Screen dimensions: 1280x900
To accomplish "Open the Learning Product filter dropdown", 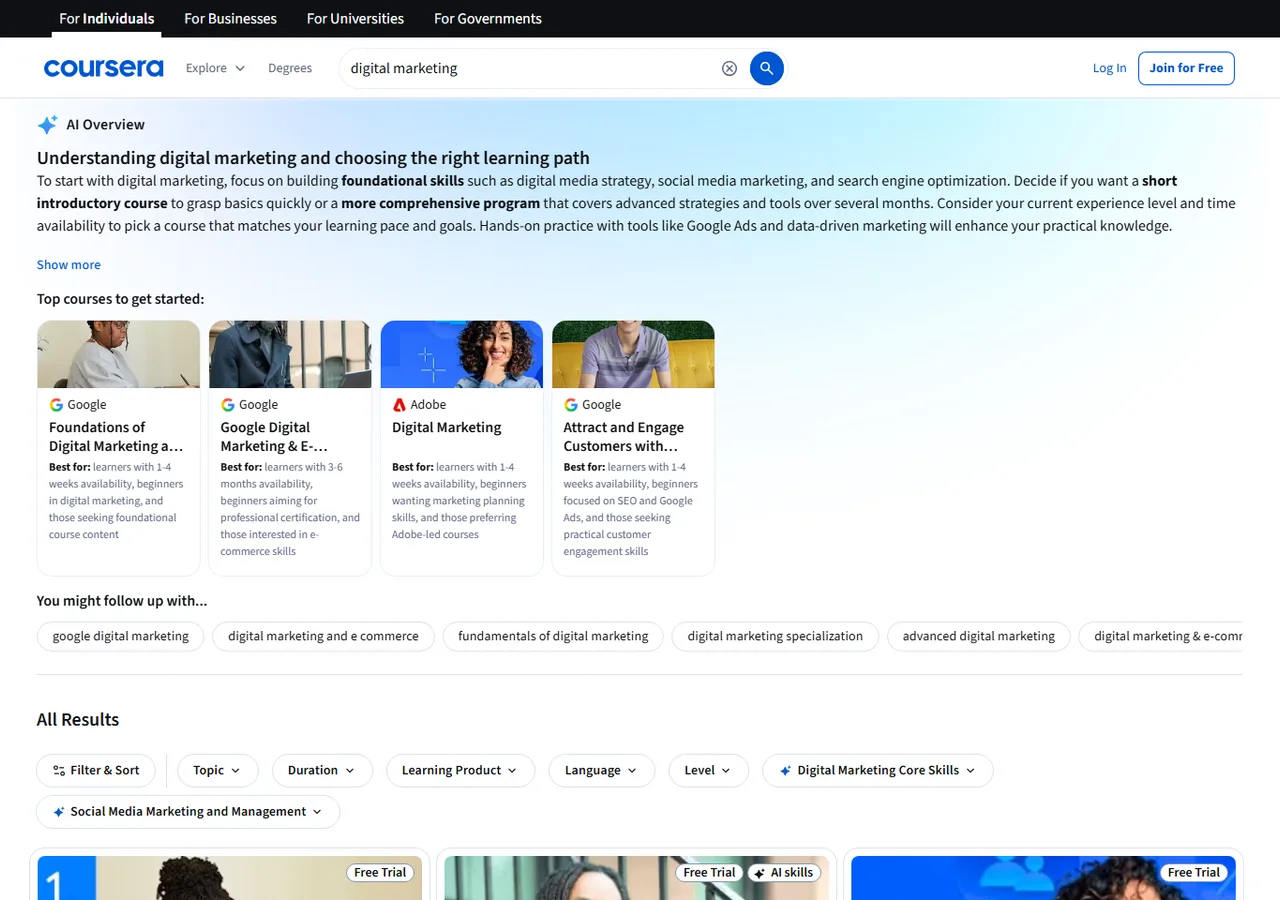I will (x=460, y=771).
